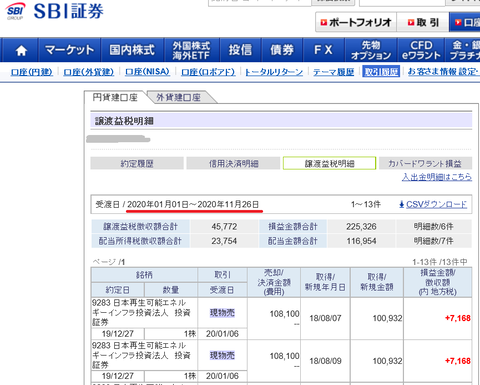
Task: Open the 国内株式 menu
Action: pyautogui.click(x=132, y=50)
